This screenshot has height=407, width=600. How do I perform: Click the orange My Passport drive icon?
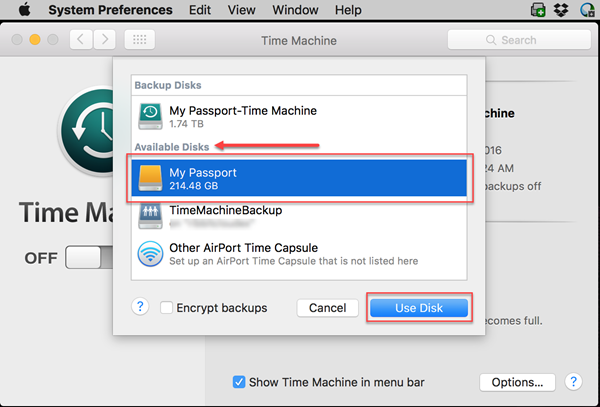pos(150,178)
